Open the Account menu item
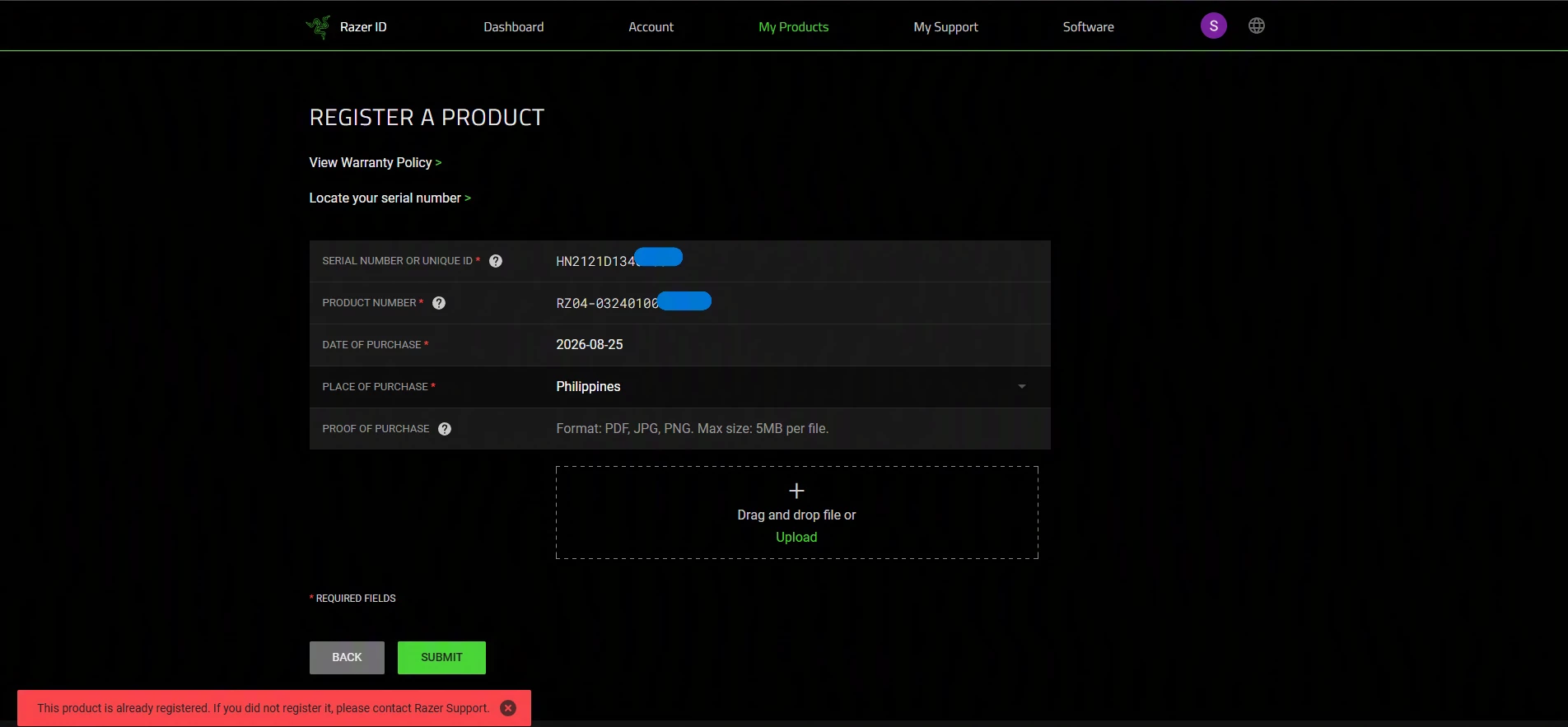 pos(651,27)
